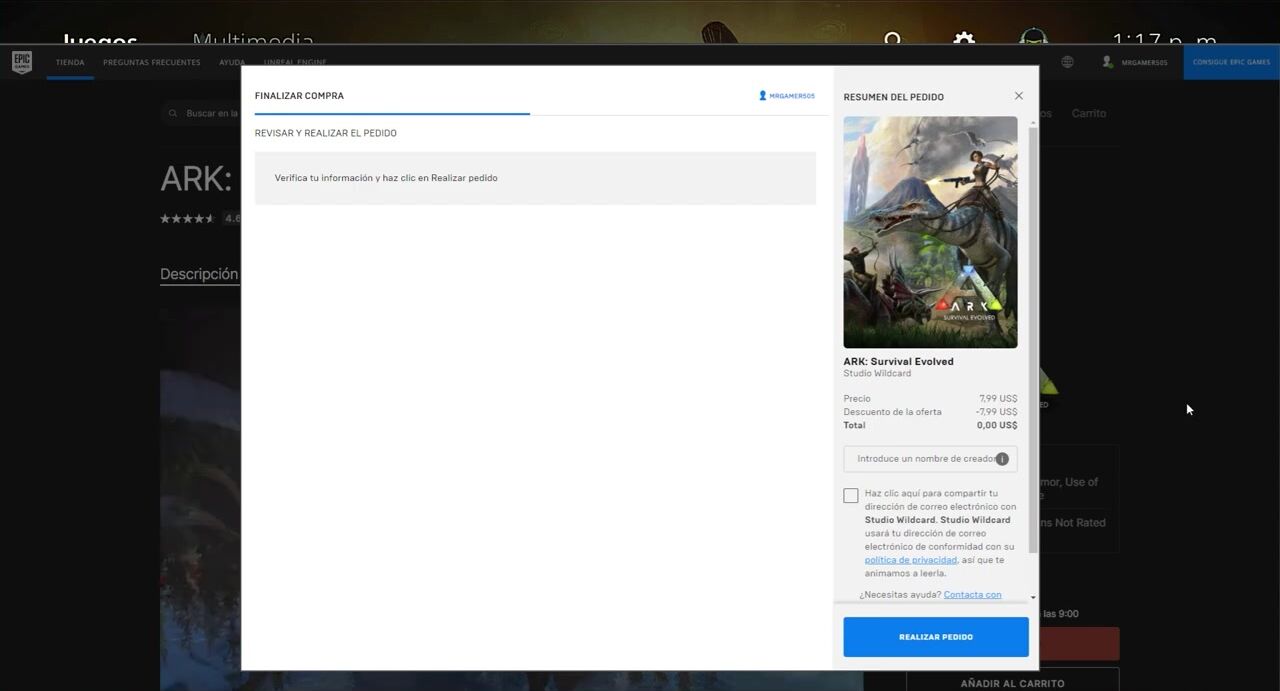Click the 'Descuento de la oferta' label

[x=892, y=412]
